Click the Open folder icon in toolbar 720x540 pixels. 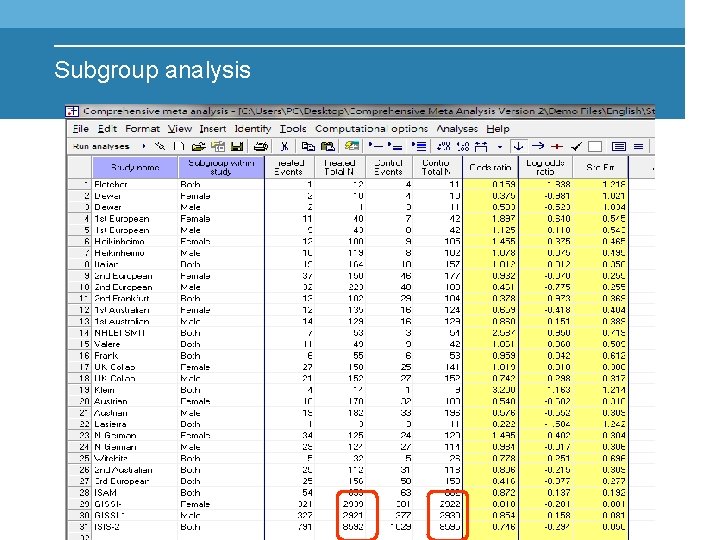point(198,146)
